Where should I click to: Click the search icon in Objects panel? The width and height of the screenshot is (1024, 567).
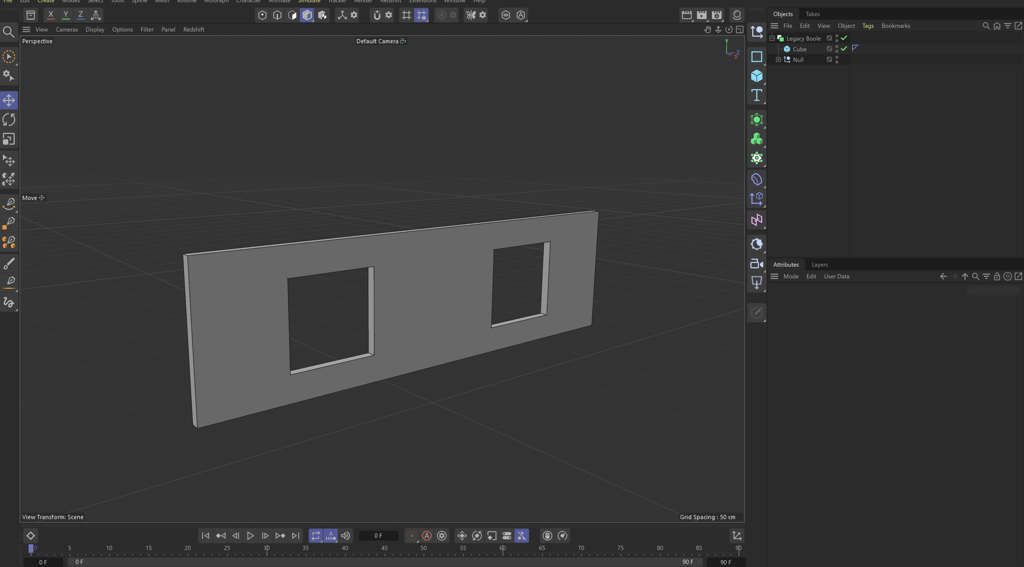986,26
